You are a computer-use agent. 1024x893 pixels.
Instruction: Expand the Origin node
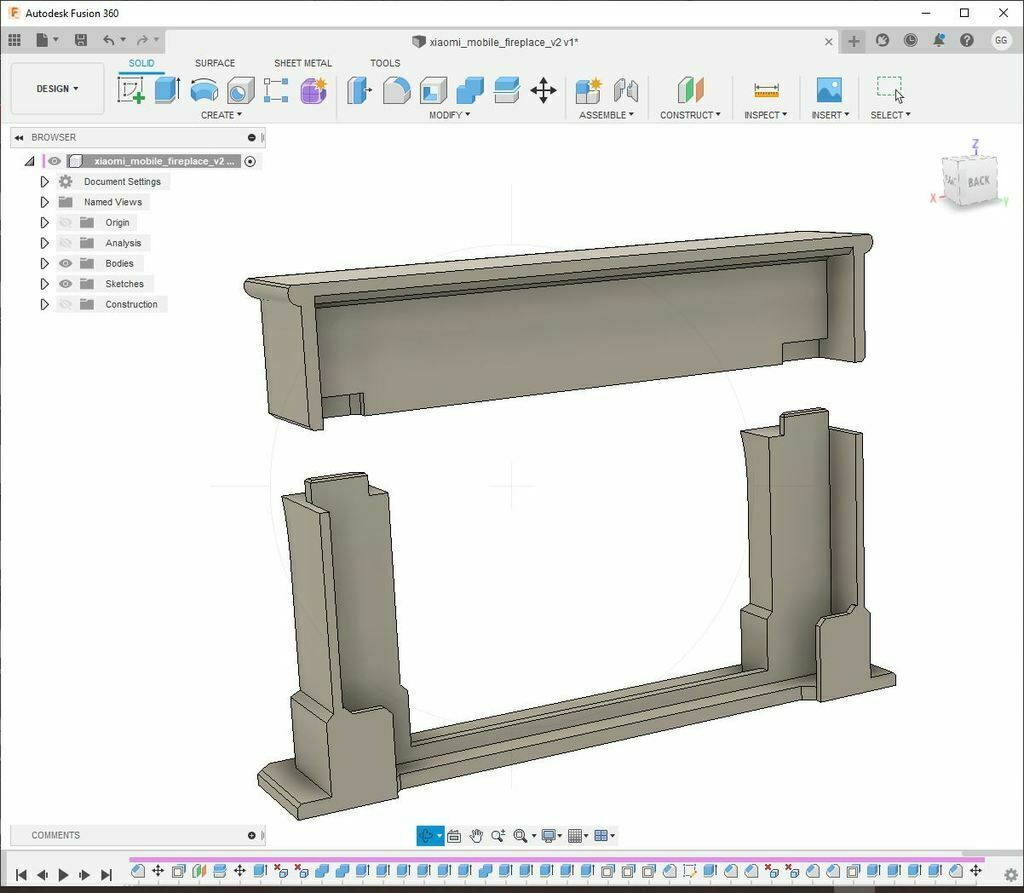coord(44,223)
